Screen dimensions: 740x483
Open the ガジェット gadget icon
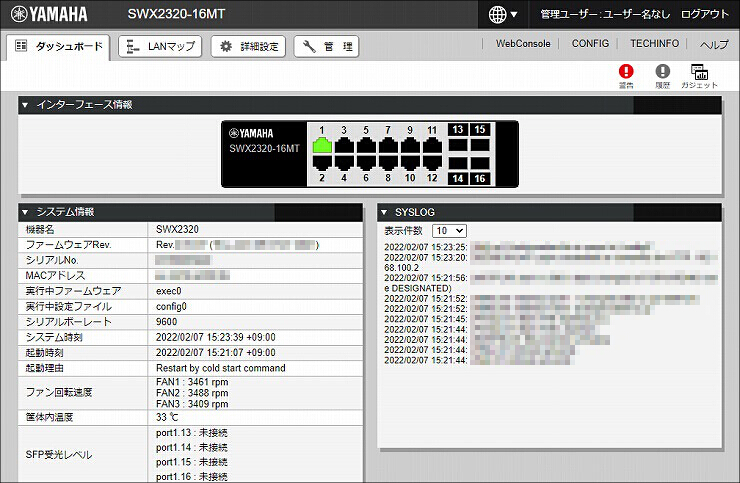(699, 76)
